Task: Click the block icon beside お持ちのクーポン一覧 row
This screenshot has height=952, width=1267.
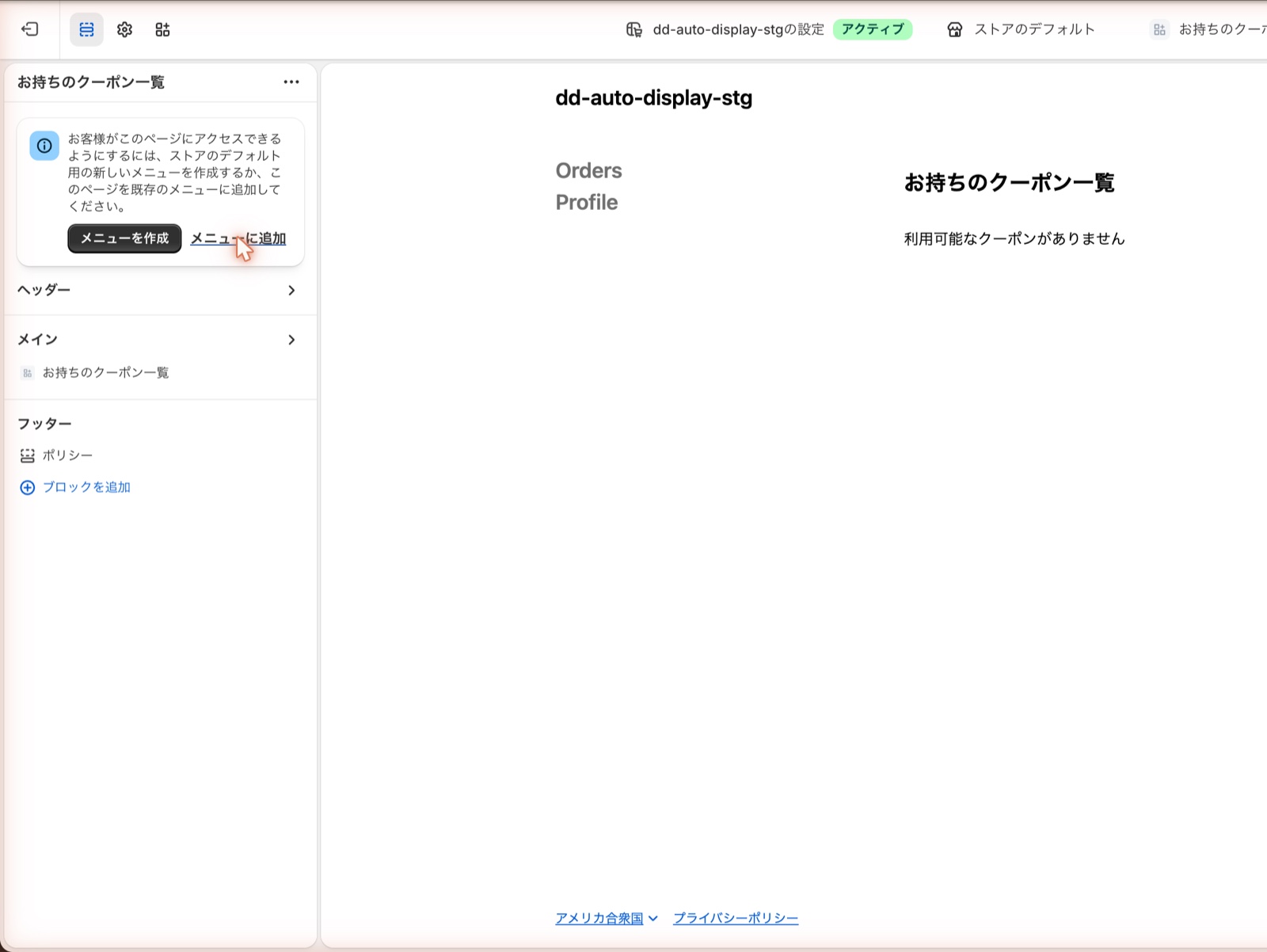Action: click(27, 373)
